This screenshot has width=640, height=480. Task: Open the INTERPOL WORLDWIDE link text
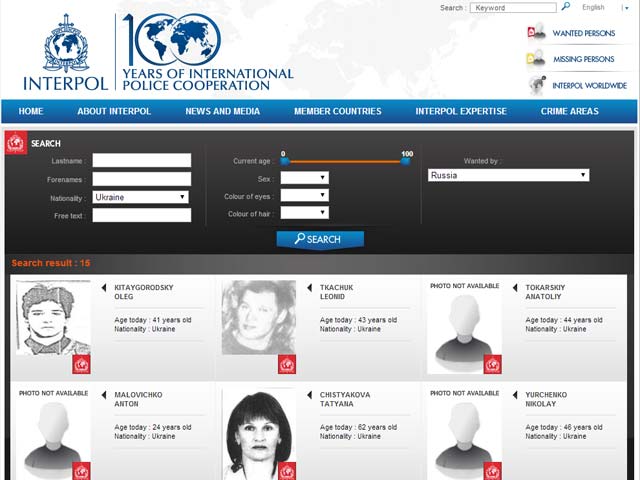coord(589,85)
